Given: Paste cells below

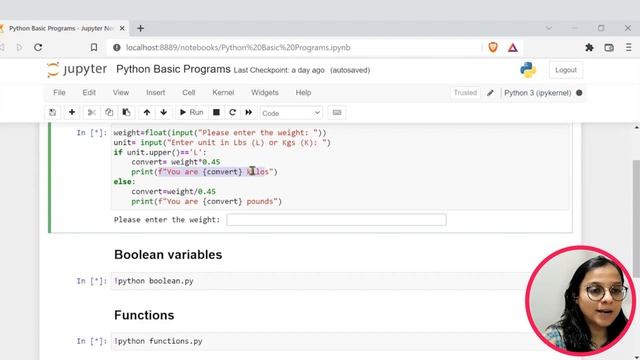Looking at the screenshot, I should tap(127, 112).
